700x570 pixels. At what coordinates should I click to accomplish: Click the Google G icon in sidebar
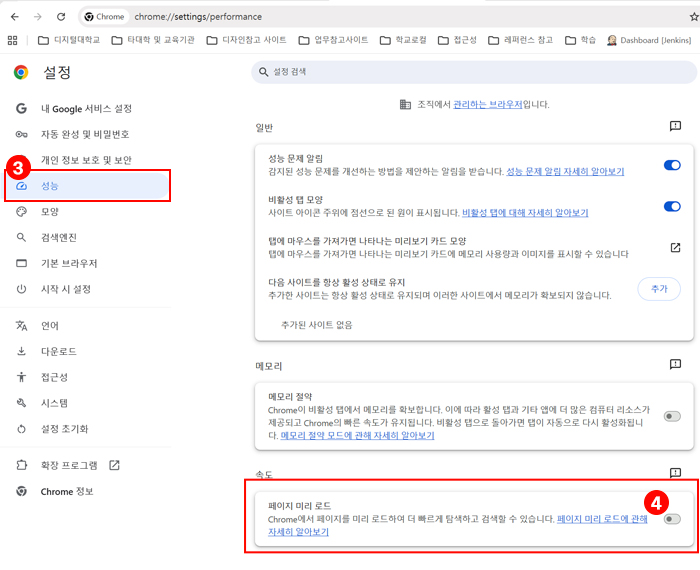pyautogui.click(x=21, y=108)
